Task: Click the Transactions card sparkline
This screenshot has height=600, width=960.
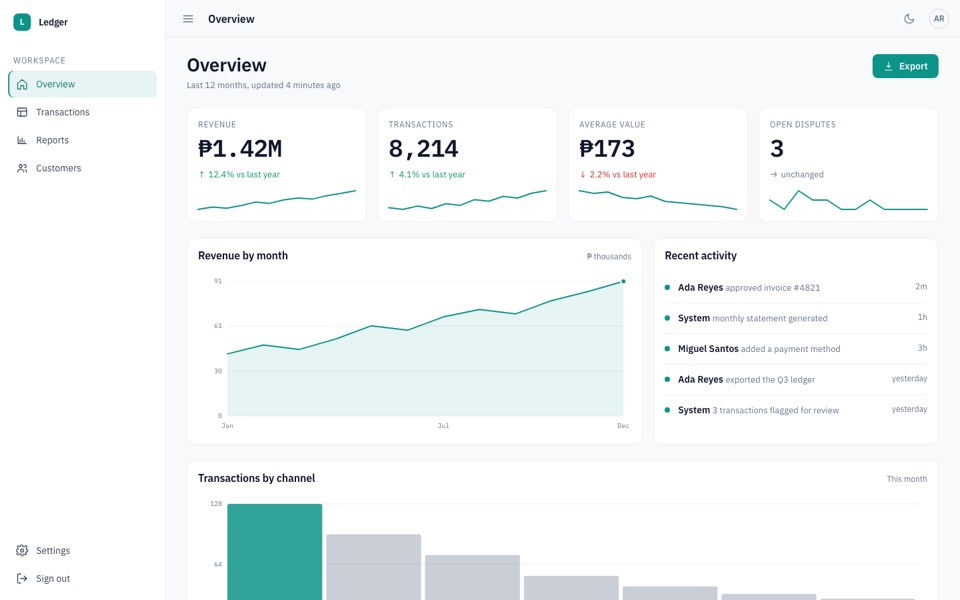Action: click(x=467, y=200)
